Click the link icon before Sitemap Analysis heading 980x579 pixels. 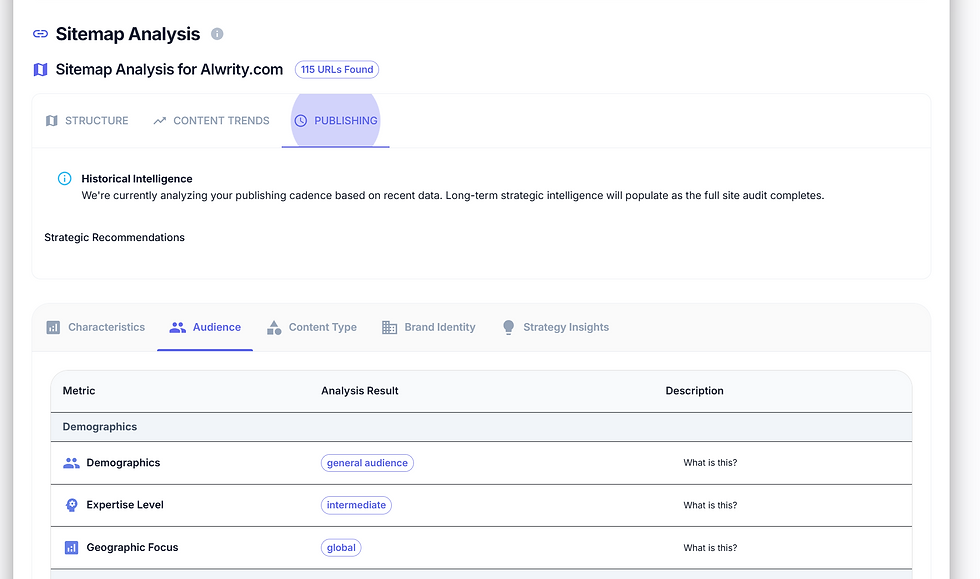click(41, 34)
